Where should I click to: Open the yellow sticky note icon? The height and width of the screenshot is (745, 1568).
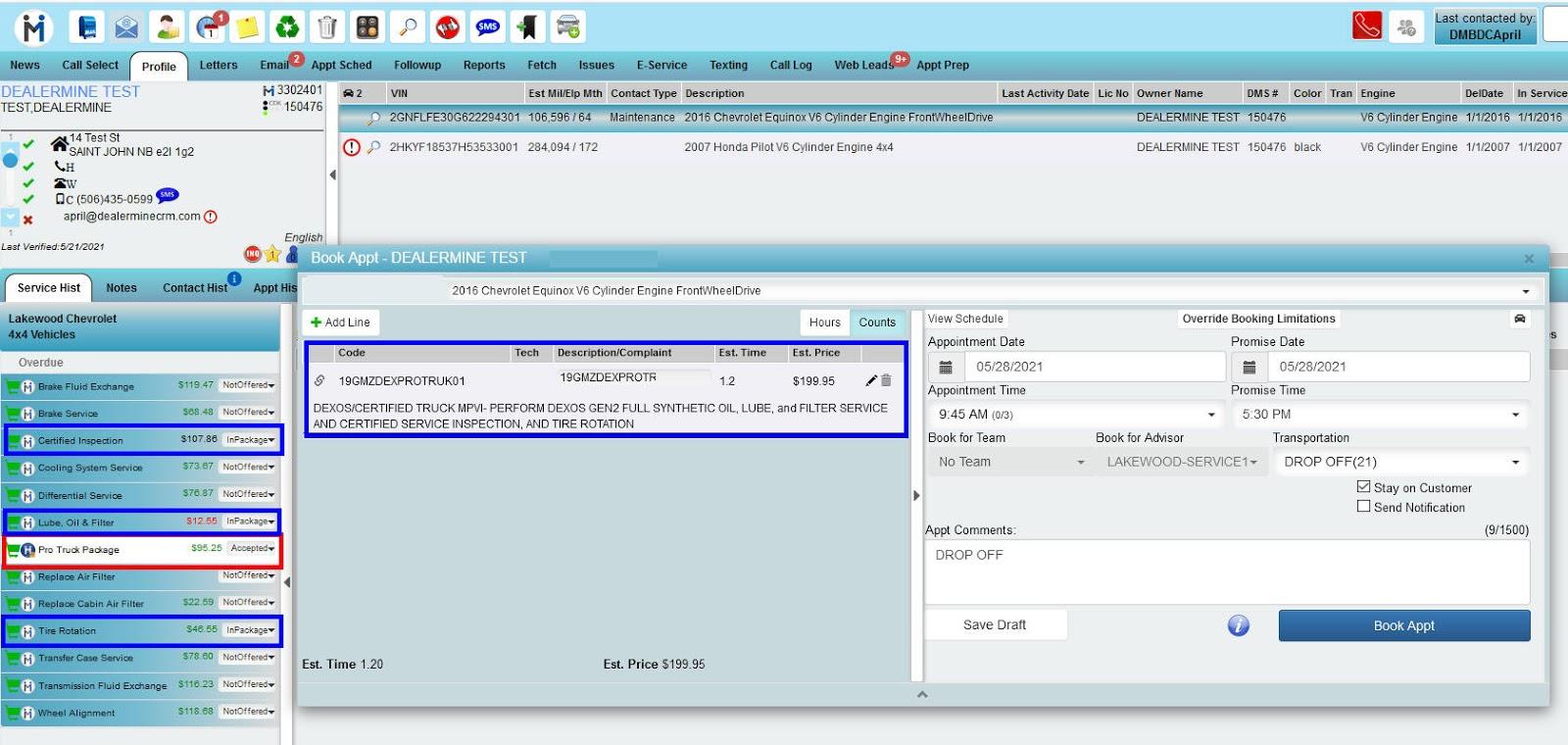tap(247, 27)
